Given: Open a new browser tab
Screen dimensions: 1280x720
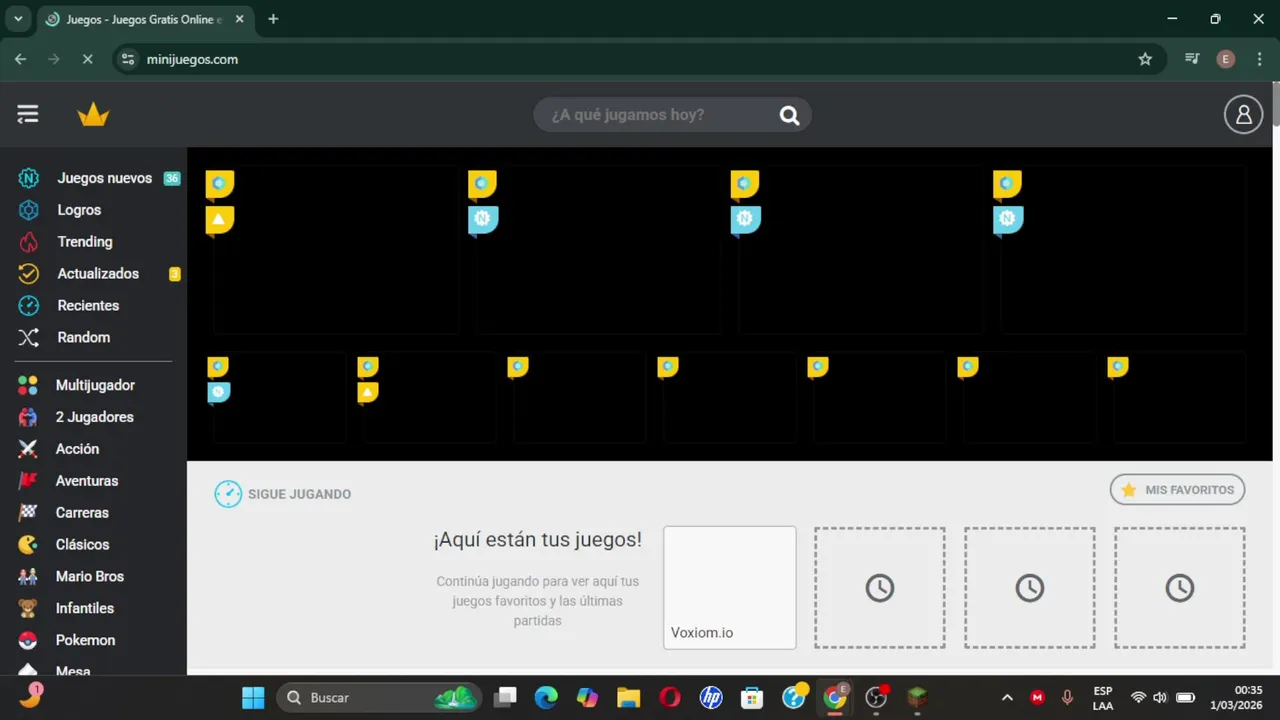Looking at the screenshot, I should coord(273,19).
